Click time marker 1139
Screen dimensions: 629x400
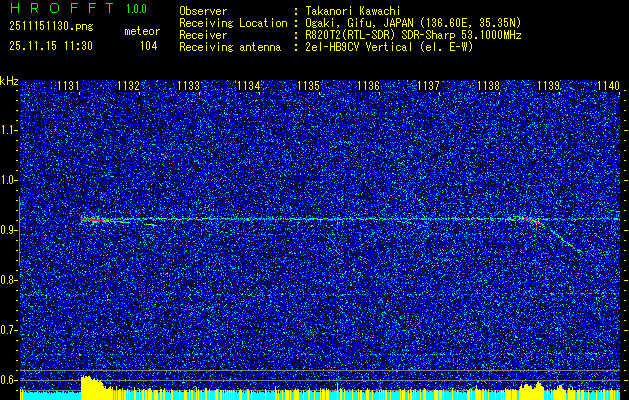pyautogui.click(x=549, y=85)
